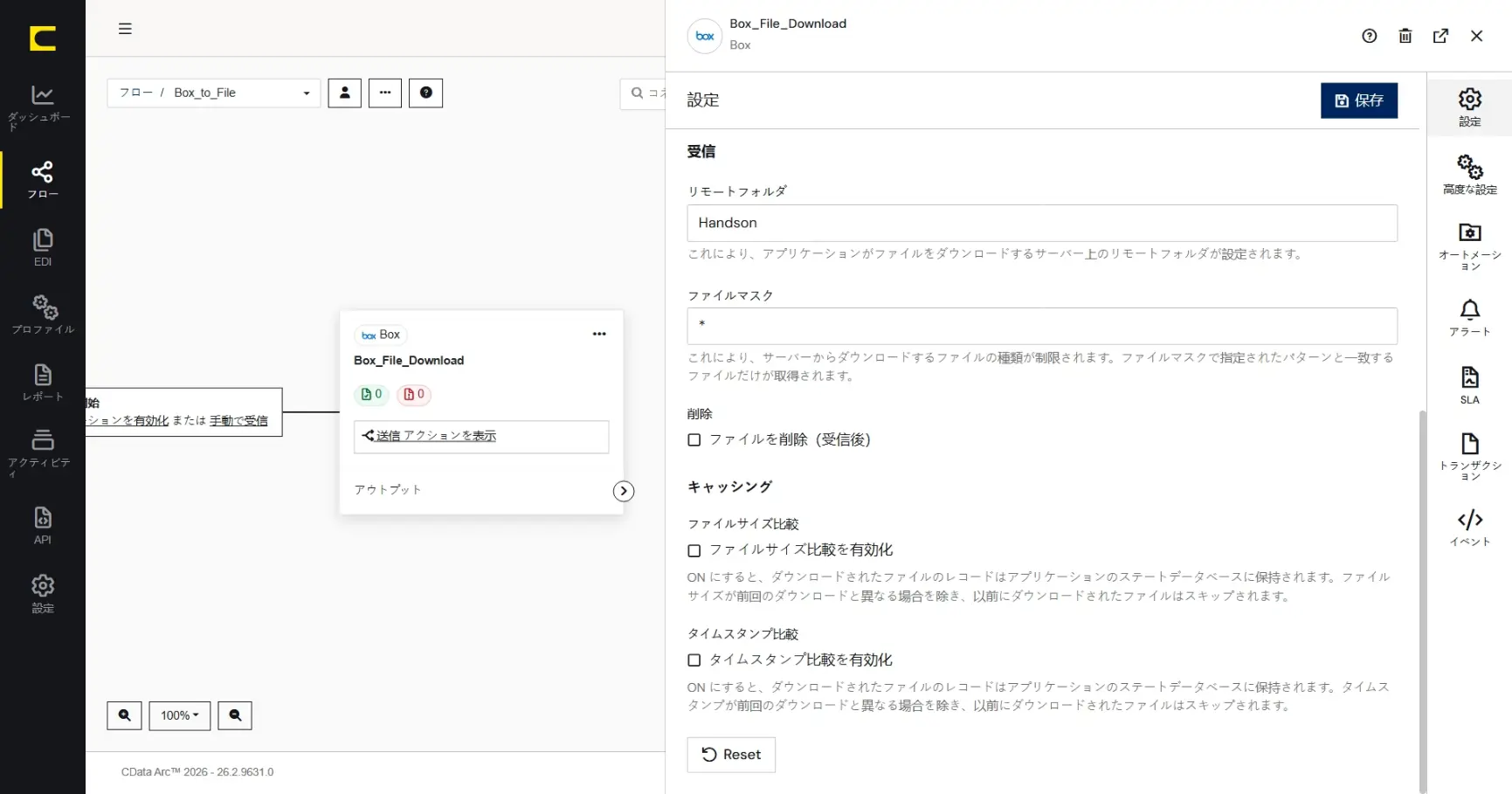Open the Box connector card ellipsis menu
Viewport: 1512px width, 794px height.
click(x=599, y=334)
